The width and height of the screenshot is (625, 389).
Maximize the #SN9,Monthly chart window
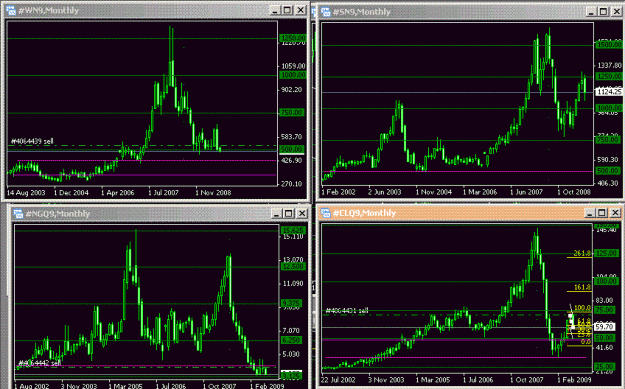603,12
